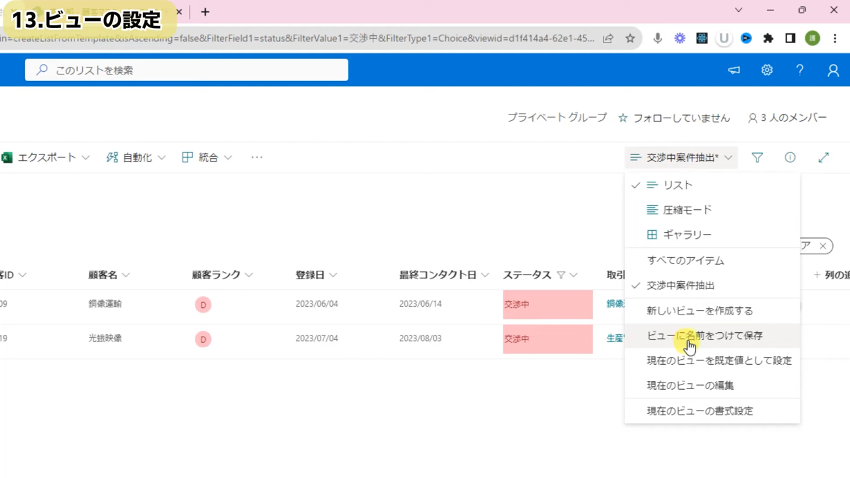The height and width of the screenshot is (478, 850).
Task: Open the filter pane funnel icon
Action: point(757,158)
